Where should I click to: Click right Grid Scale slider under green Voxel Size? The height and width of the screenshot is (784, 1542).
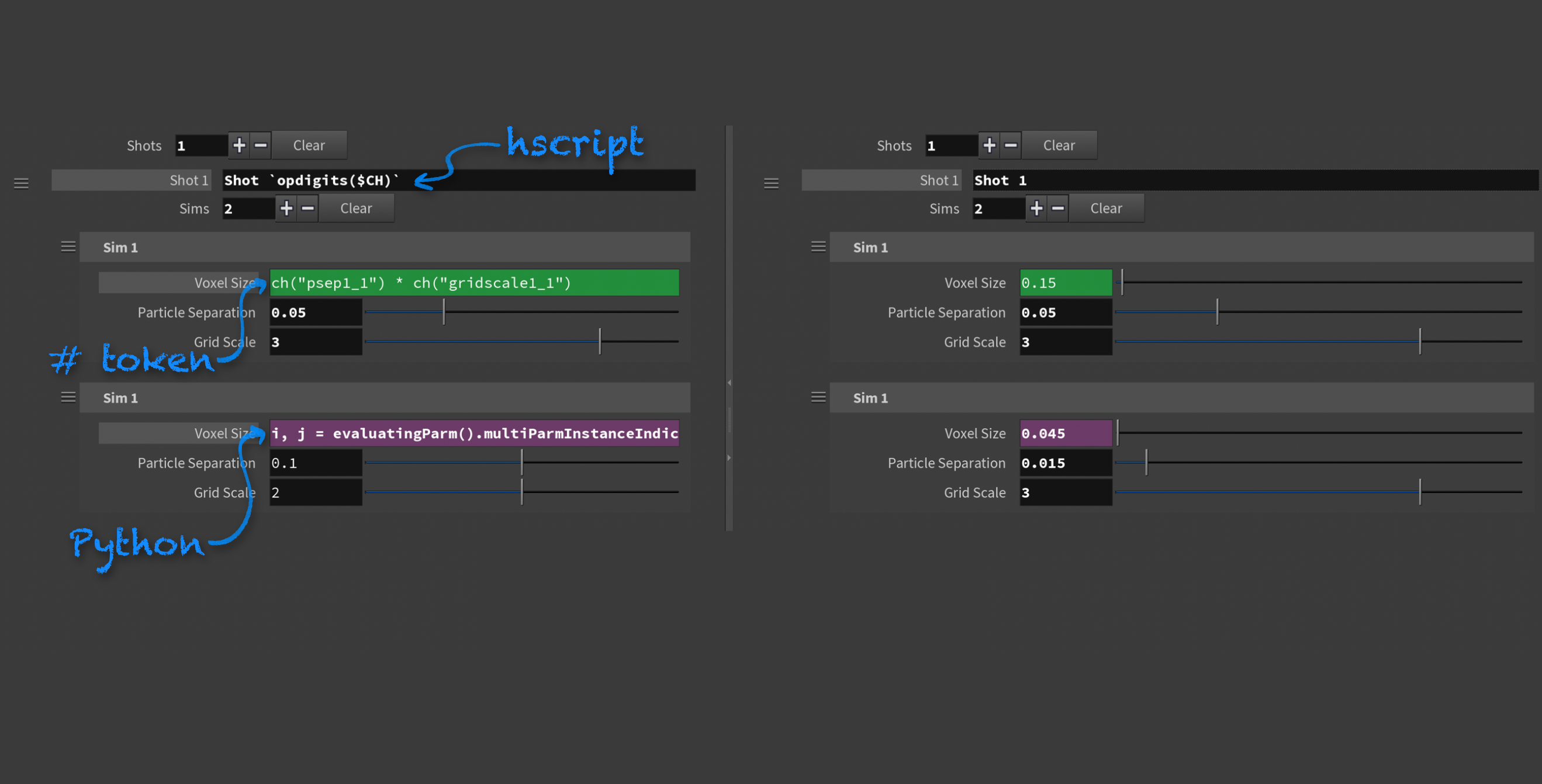click(1419, 342)
